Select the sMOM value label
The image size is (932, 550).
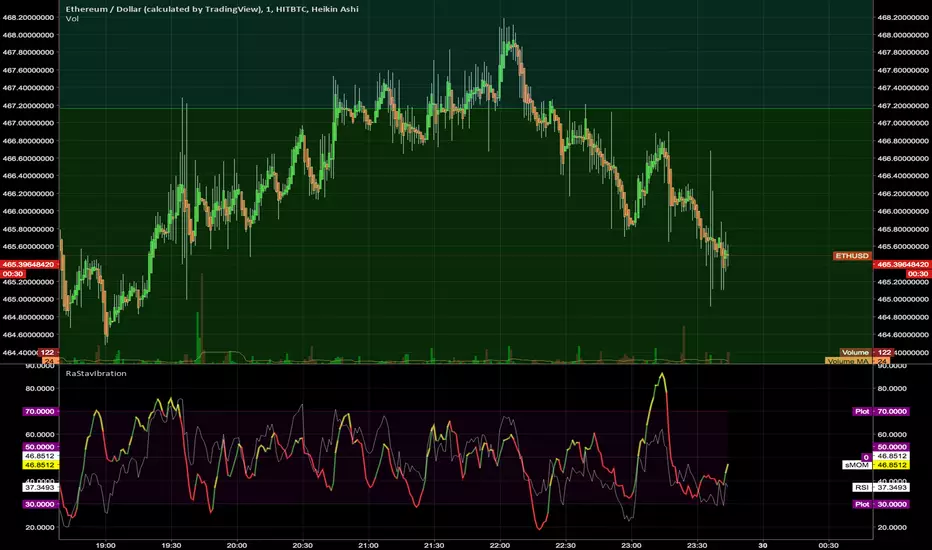click(856, 465)
